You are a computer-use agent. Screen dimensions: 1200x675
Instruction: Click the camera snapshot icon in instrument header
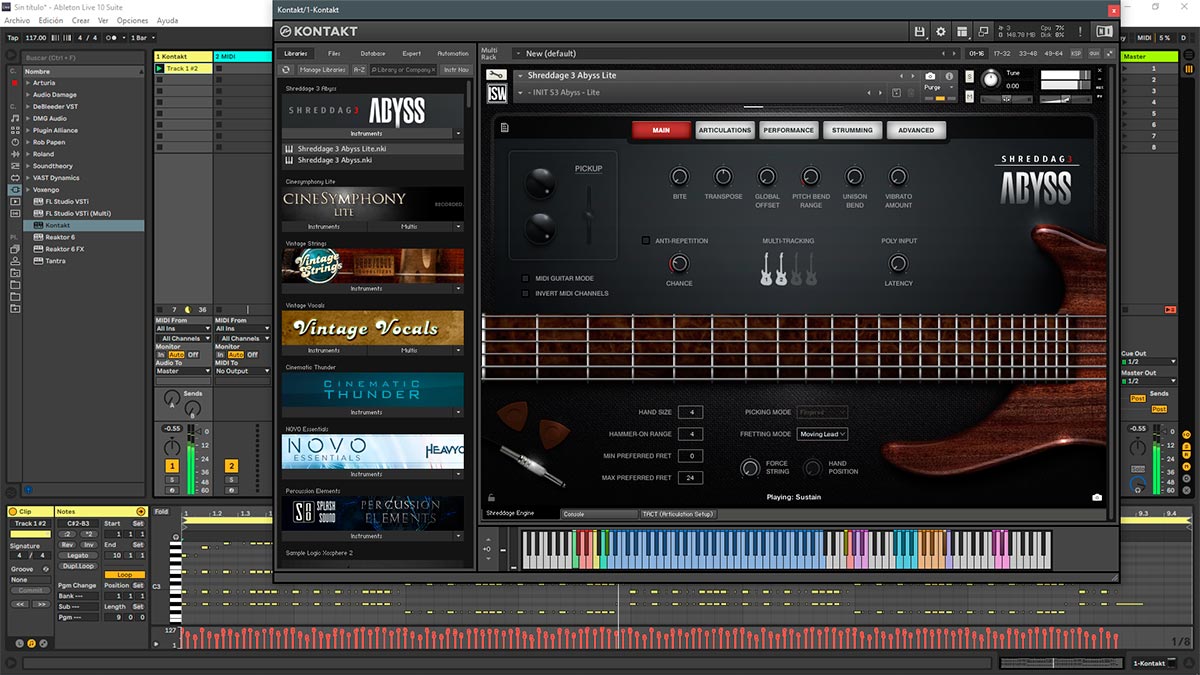click(930, 76)
